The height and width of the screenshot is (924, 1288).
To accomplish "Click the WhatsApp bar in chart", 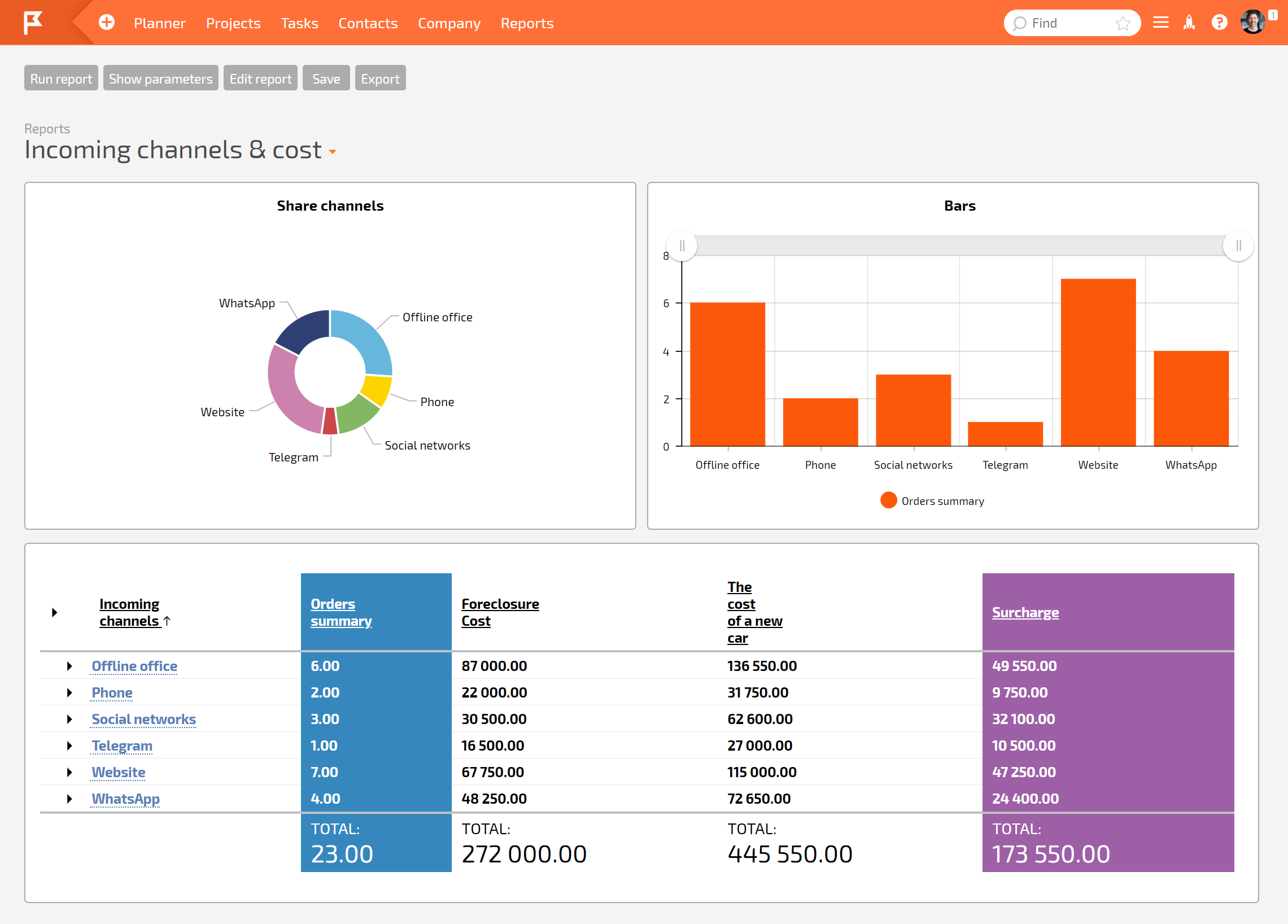I will pos(1191,399).
